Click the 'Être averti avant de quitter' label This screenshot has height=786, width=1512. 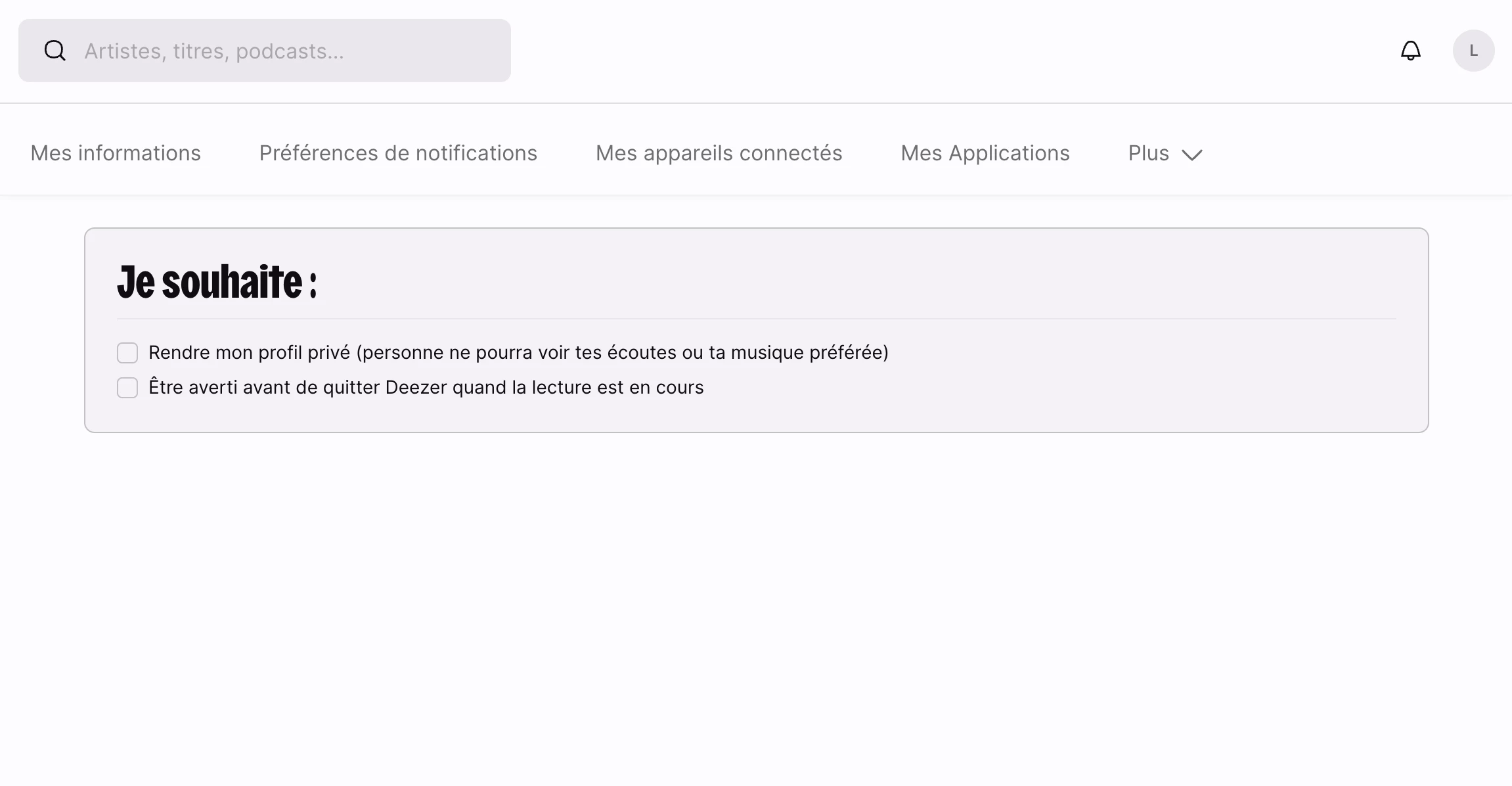pos(263,388)
